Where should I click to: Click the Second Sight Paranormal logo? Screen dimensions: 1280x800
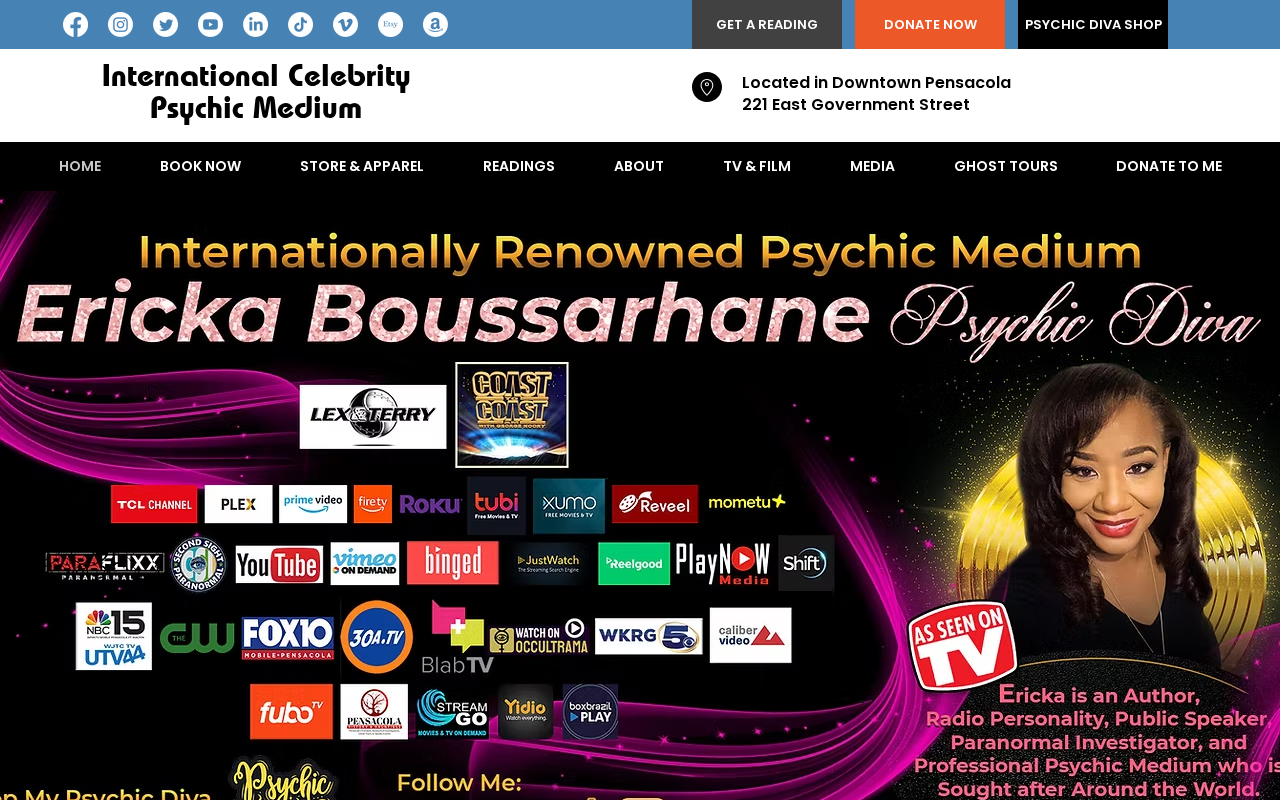click(x=199, y=563)
